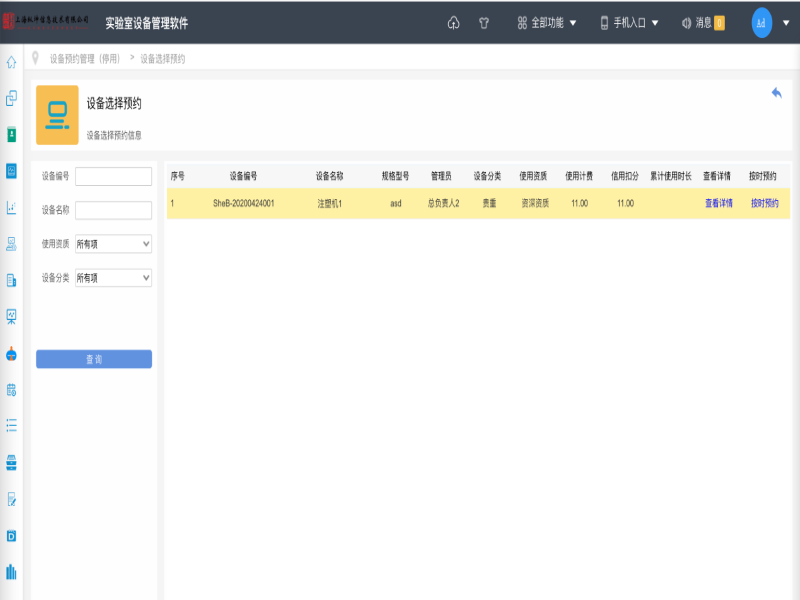Click the home icon in left sidebar

tap(11, 62)
